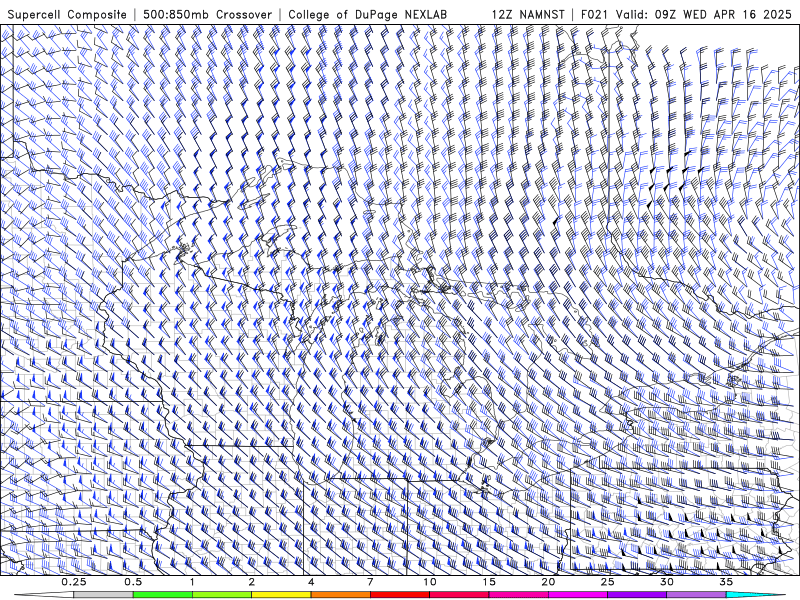The height and width of the screenshot is (600, 800).
Task: Click the 12Z NAMNST model run label
Action: point(528,14)
